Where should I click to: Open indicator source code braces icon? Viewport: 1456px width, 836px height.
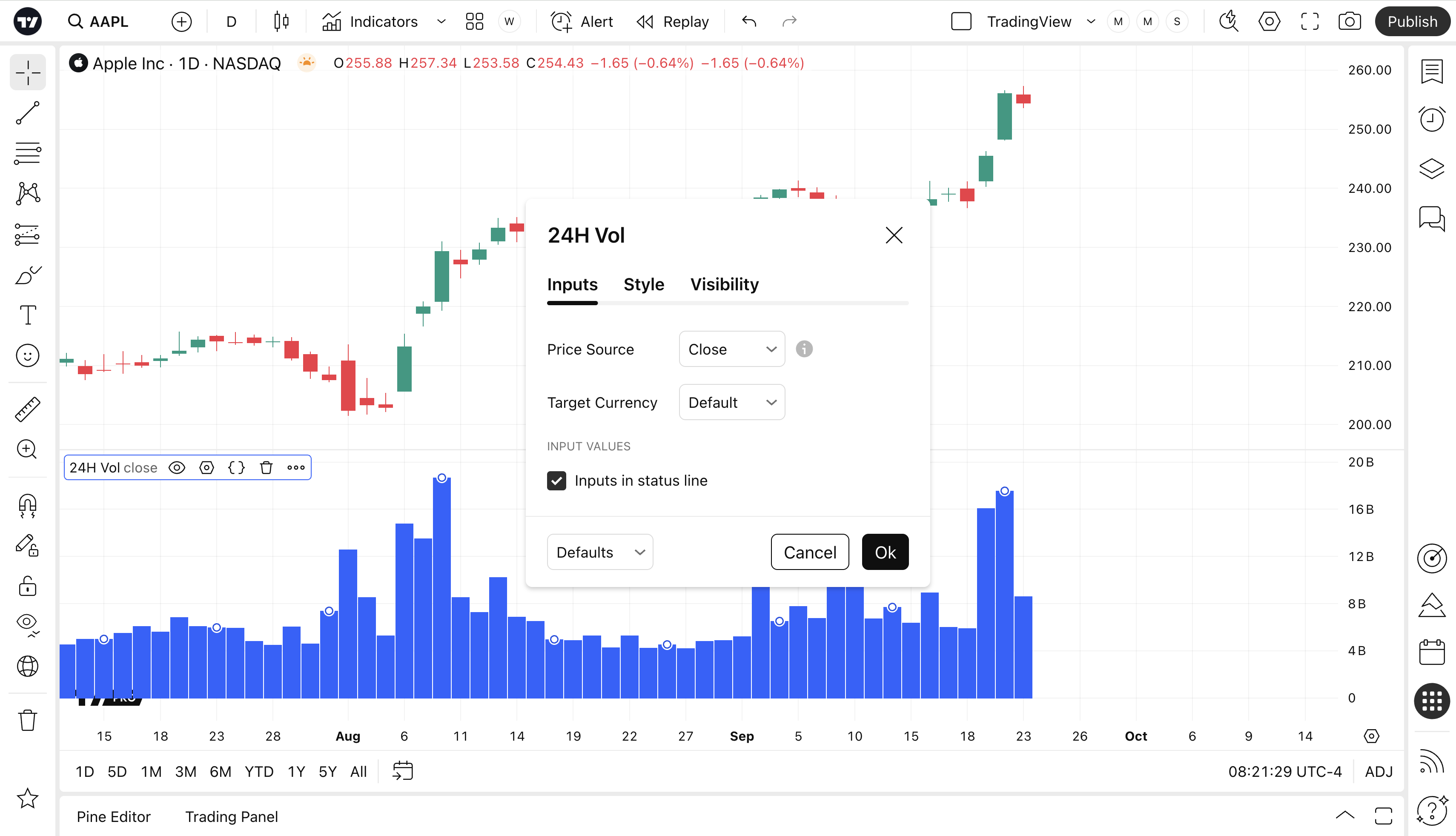(x=236, y=467)
